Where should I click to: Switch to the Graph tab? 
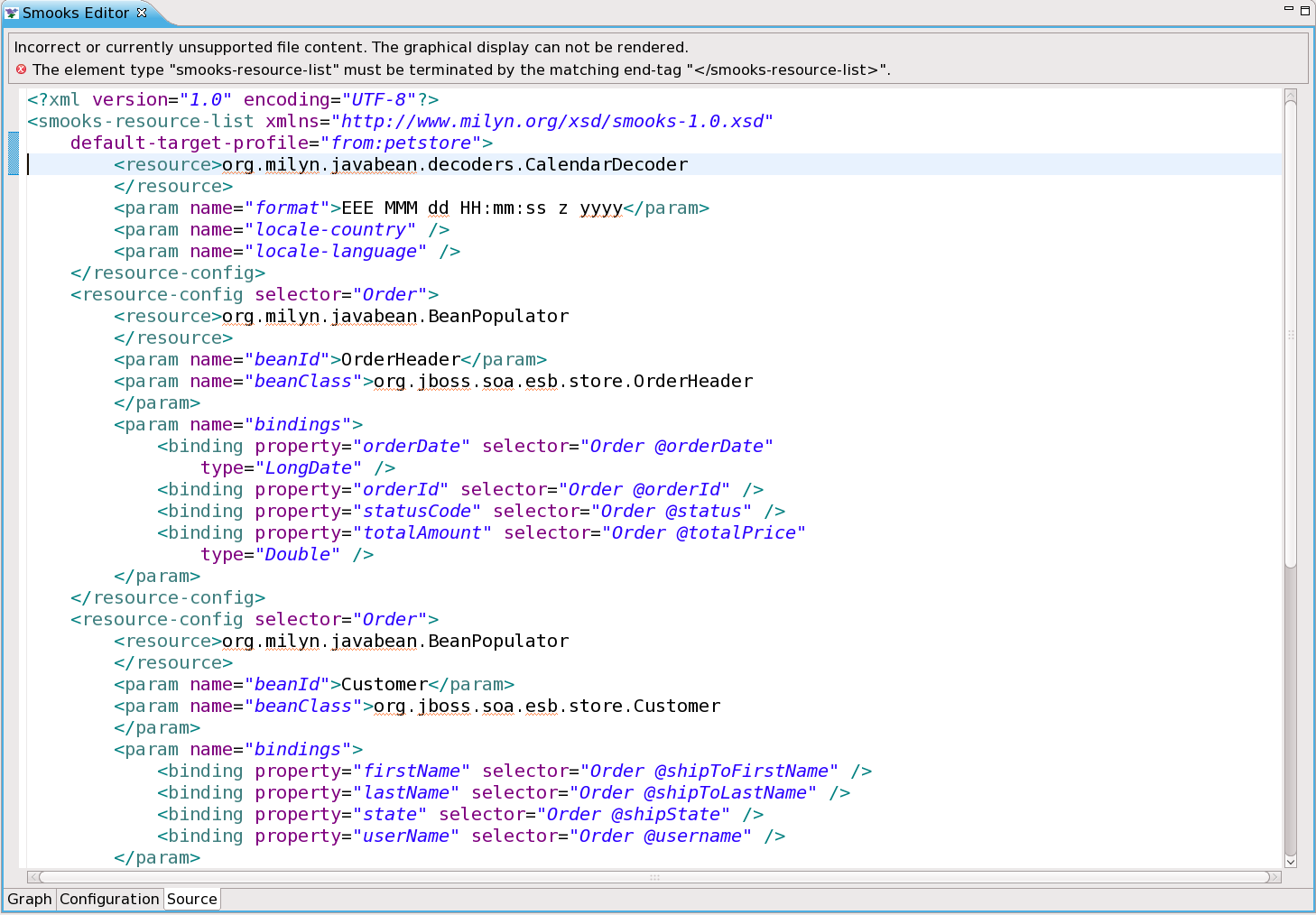coord(29,899)
